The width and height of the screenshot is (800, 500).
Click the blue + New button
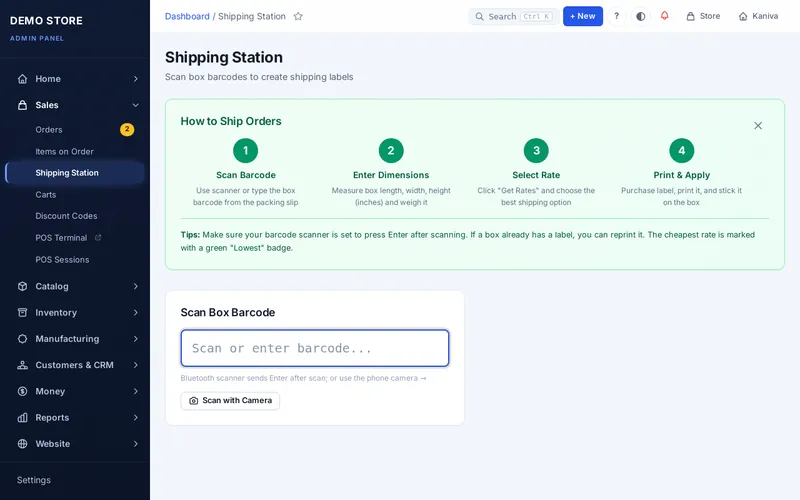pyautogui.click(x=583, y=16)
